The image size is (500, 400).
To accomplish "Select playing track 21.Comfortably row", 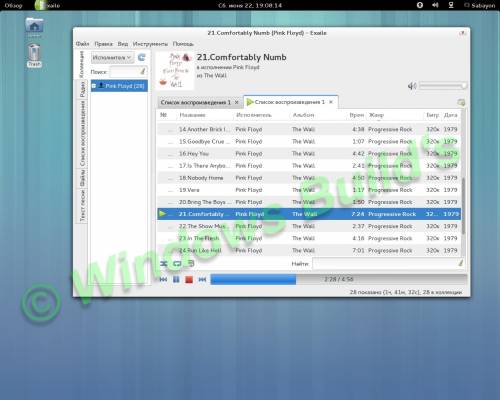I will pyautogui.click(x=309, y=214).
